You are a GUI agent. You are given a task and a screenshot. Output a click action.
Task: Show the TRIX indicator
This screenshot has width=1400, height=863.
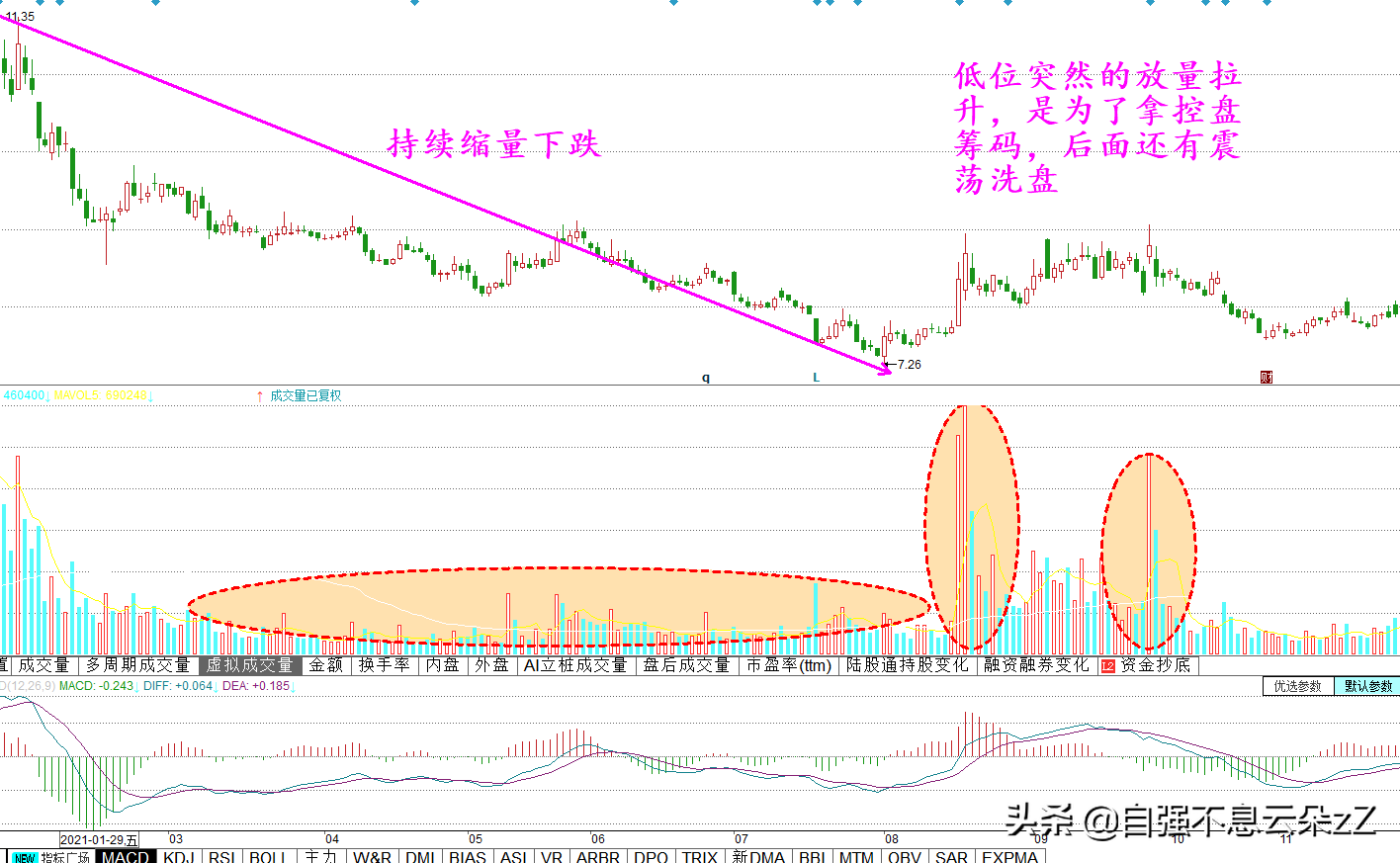(x=700, y=857)
